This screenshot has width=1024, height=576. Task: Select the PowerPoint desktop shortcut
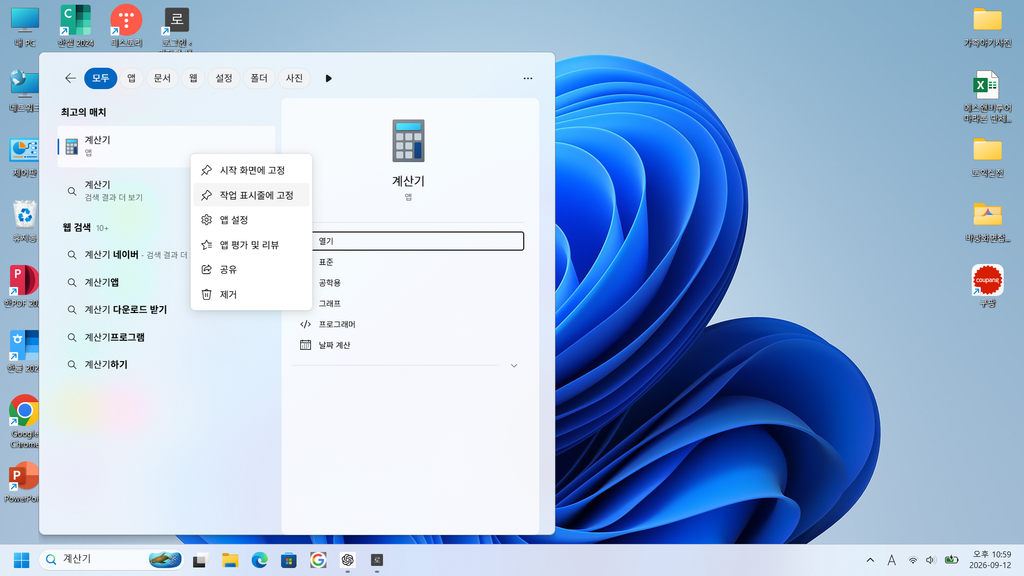[x=23, y=483]
